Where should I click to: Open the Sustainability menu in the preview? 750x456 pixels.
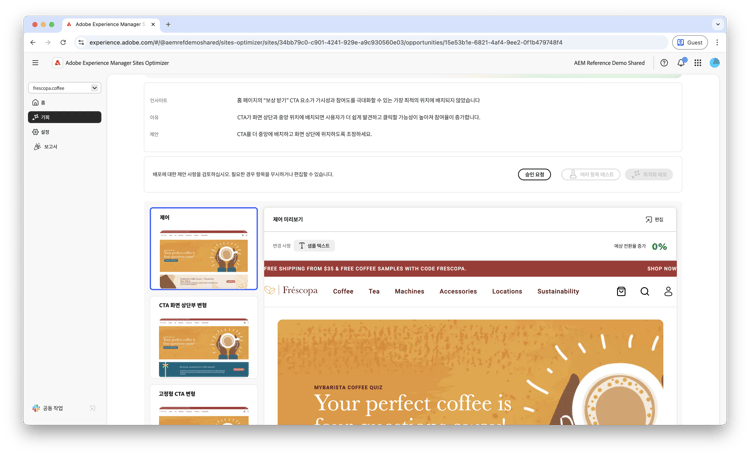(558, 291)
